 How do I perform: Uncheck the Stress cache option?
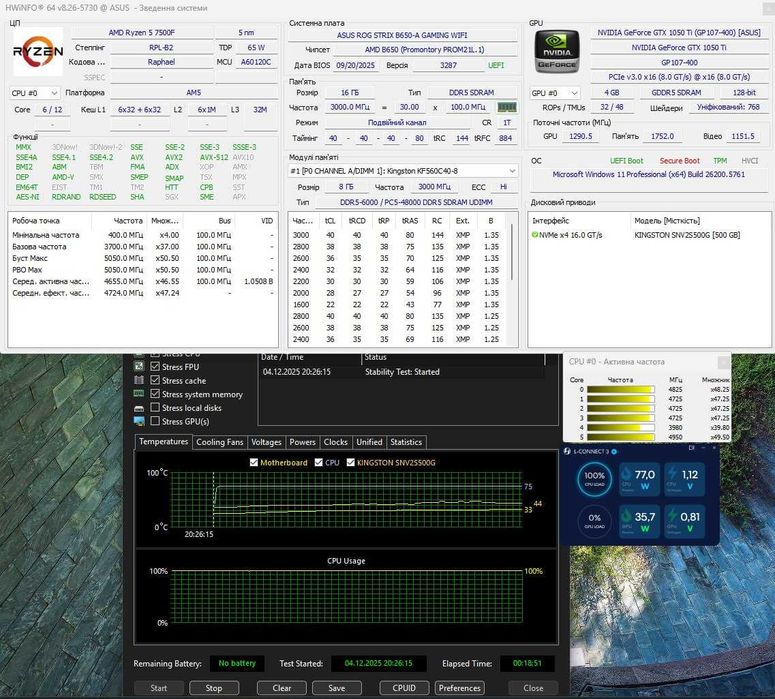155,380
